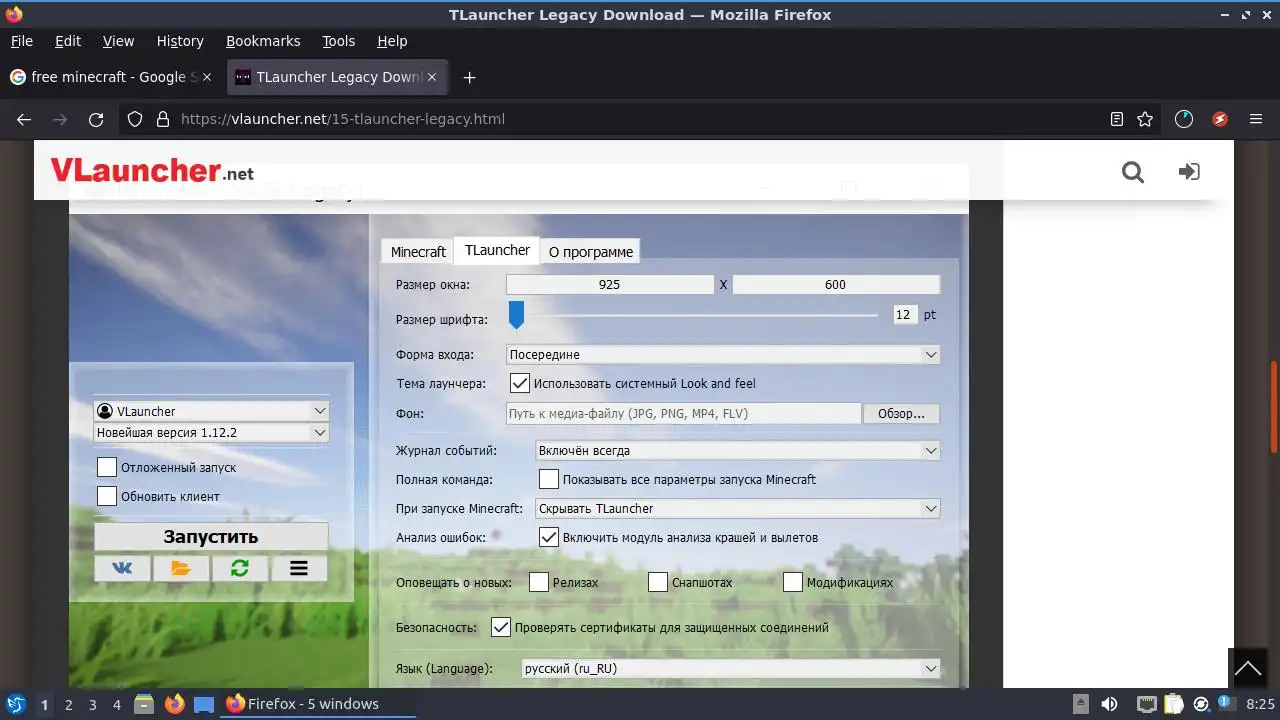This screenshot has width=1280, height=720.
Task: Enable 'Показывать все параметры запуска Minecraft'
Action: point(549,479)
